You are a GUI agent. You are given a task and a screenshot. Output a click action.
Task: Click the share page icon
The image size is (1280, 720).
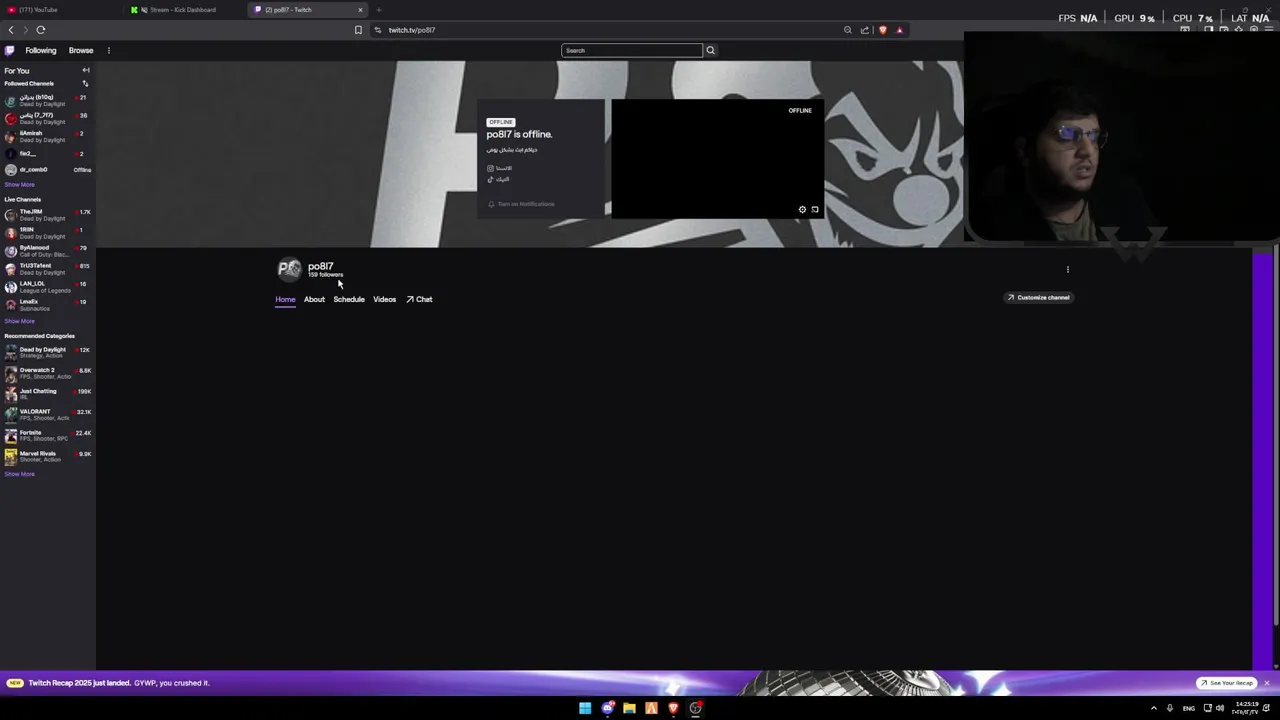coord(865,30)
